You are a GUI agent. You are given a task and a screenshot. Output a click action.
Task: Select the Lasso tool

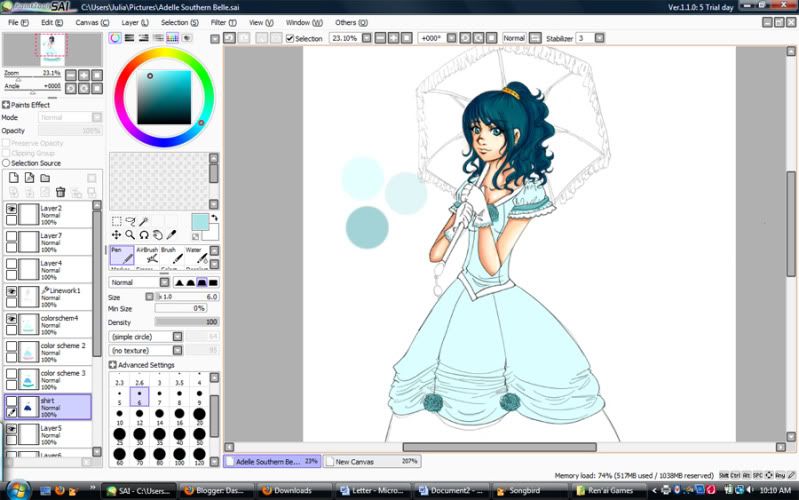[x=130, y=221]
